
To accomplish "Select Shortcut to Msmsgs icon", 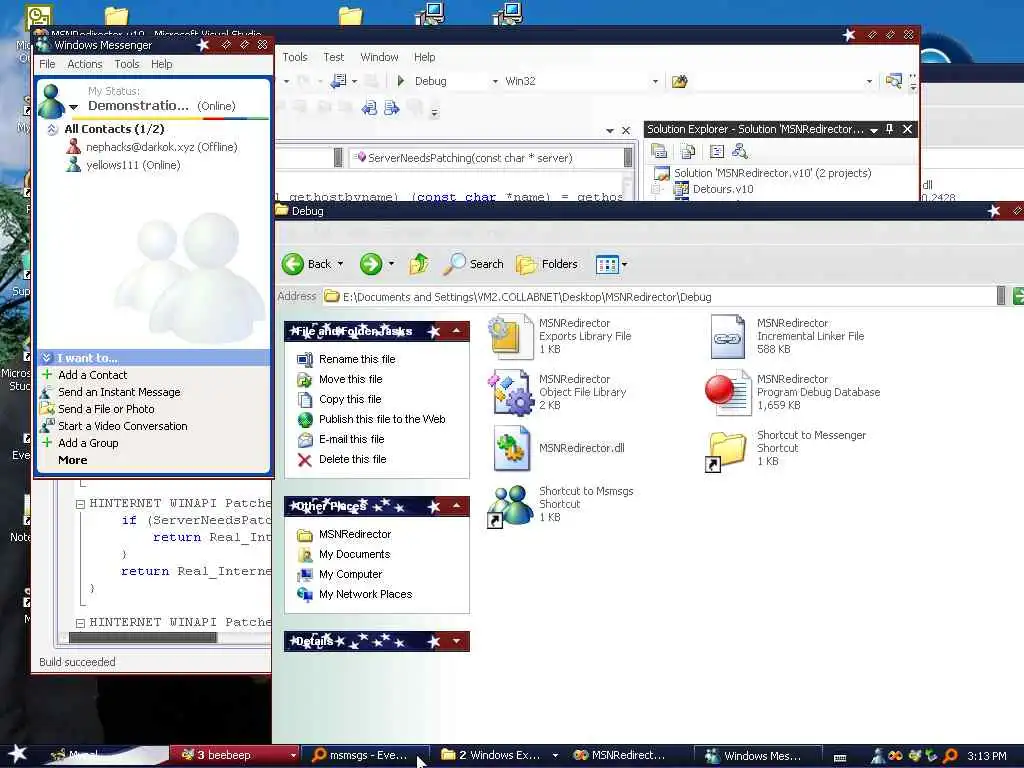I will (x=510, y=506).
